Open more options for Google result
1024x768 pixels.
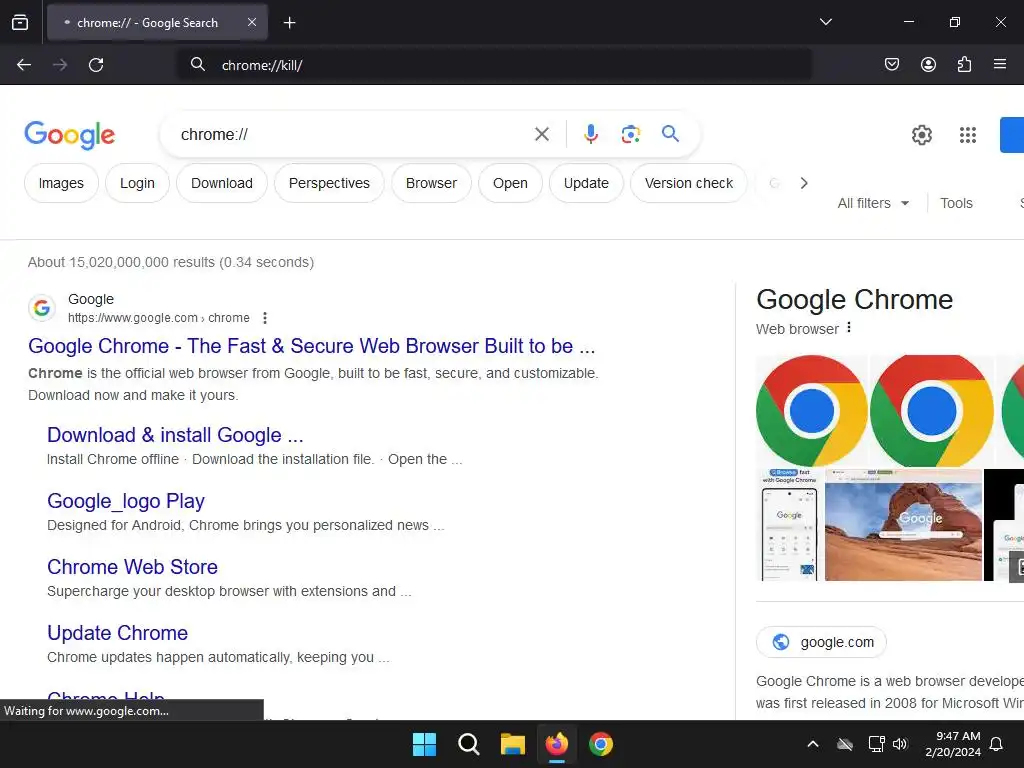click(x=264, y=318)
